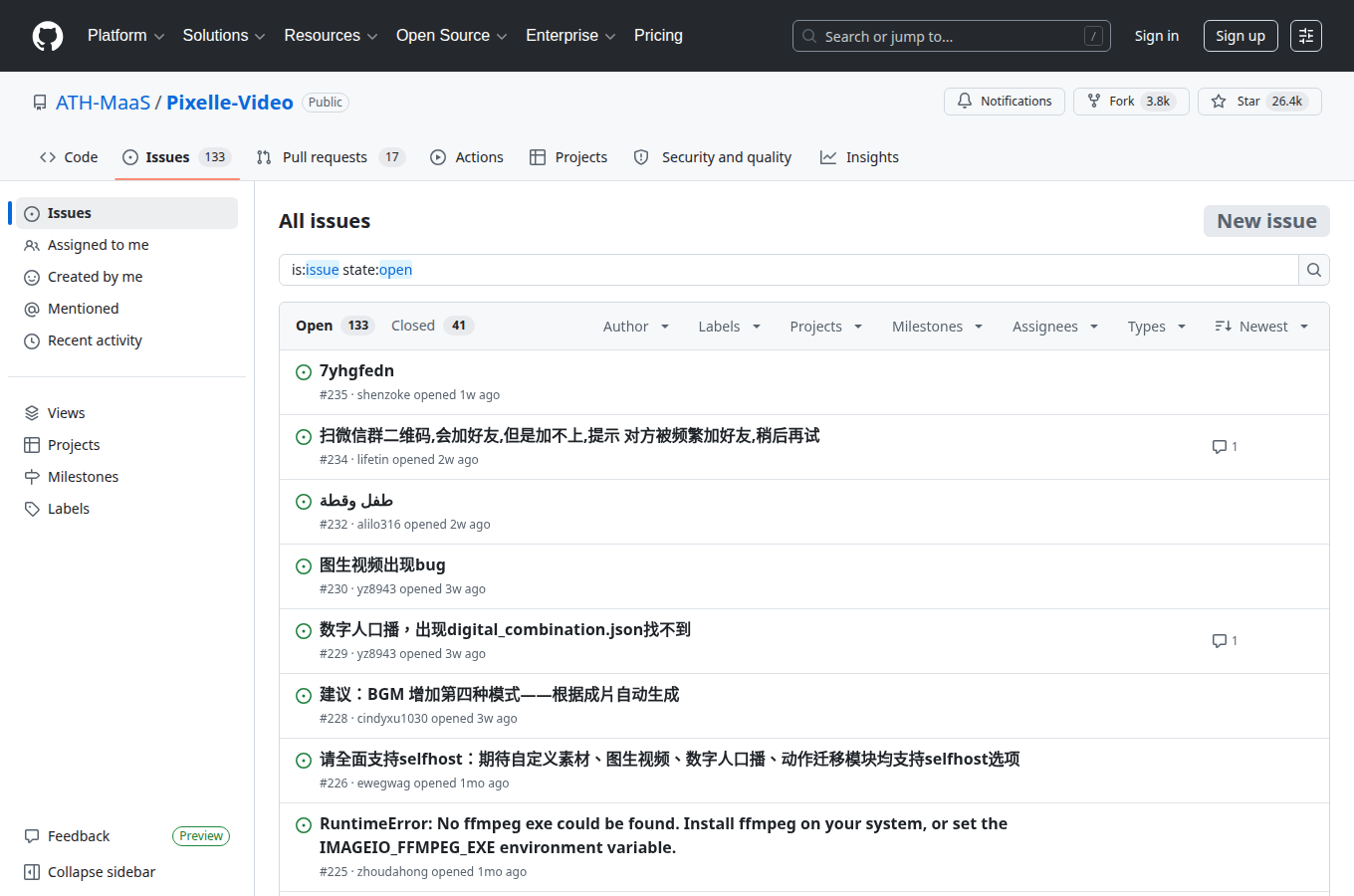Click the Created by me smiley icon
The width and height of the screenshot is (1354, 896).
32,277
